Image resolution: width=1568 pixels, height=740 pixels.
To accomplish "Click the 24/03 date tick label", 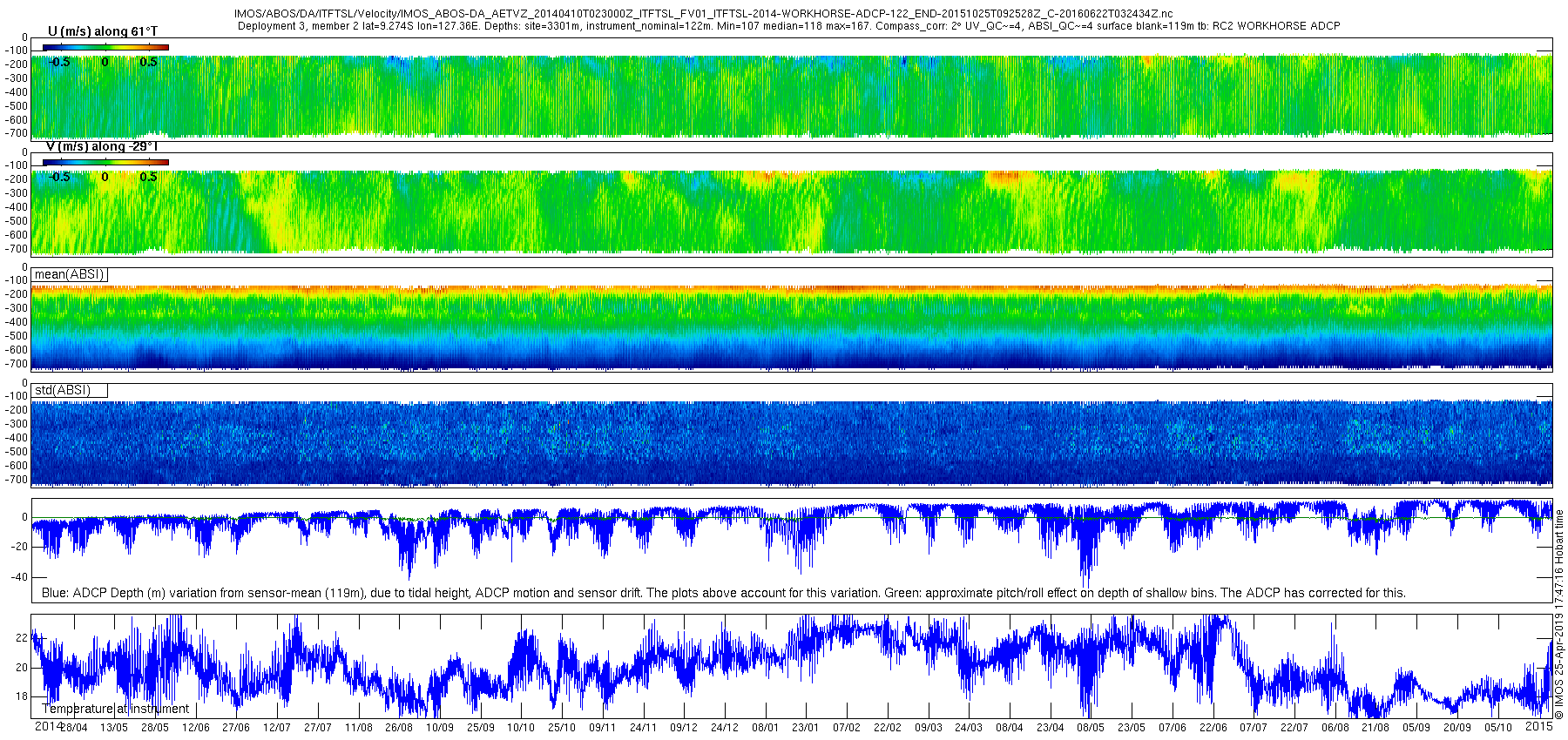I will coord(969,728).
